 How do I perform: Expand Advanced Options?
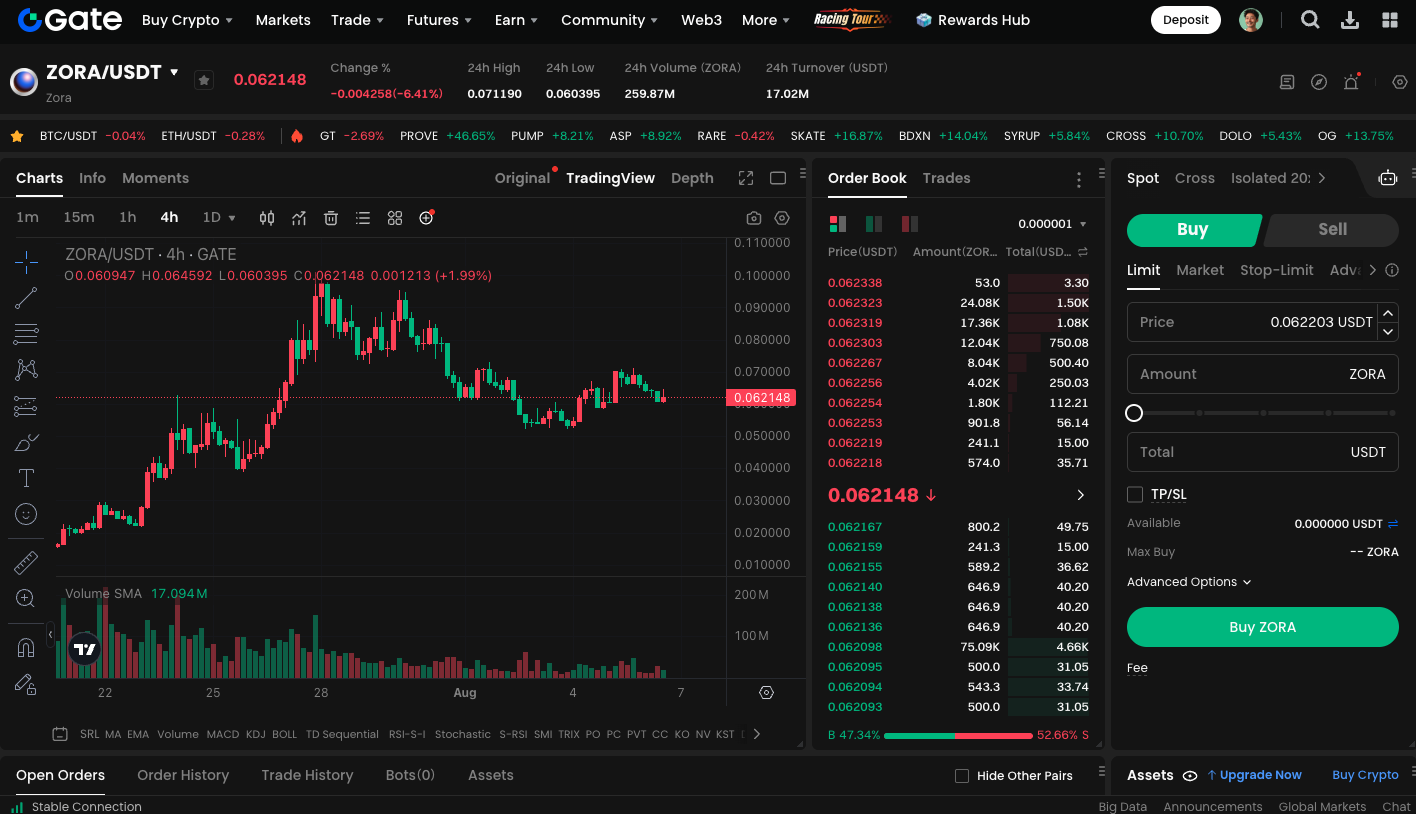1189,582
